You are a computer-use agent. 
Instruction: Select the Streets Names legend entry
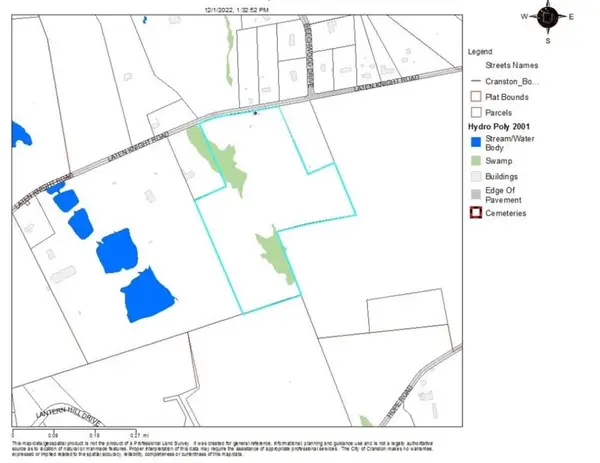click(514, 65)
